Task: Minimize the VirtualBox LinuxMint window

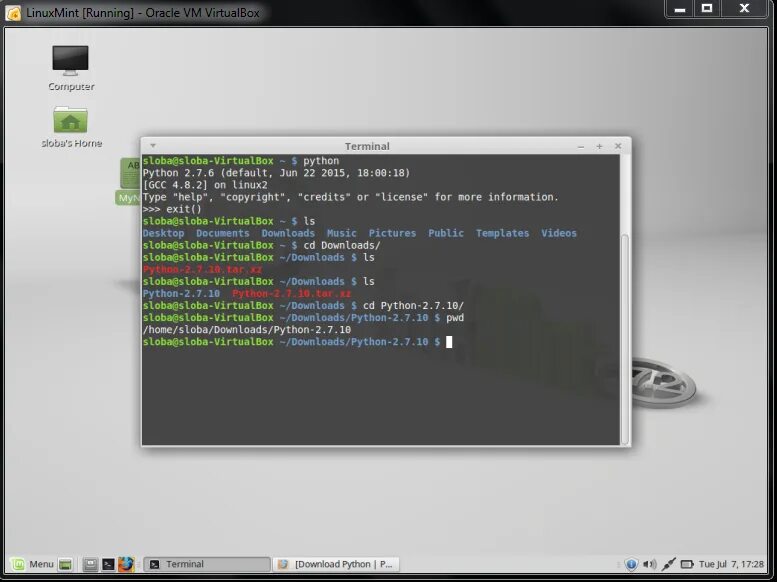Action: (x=680, y=8)
